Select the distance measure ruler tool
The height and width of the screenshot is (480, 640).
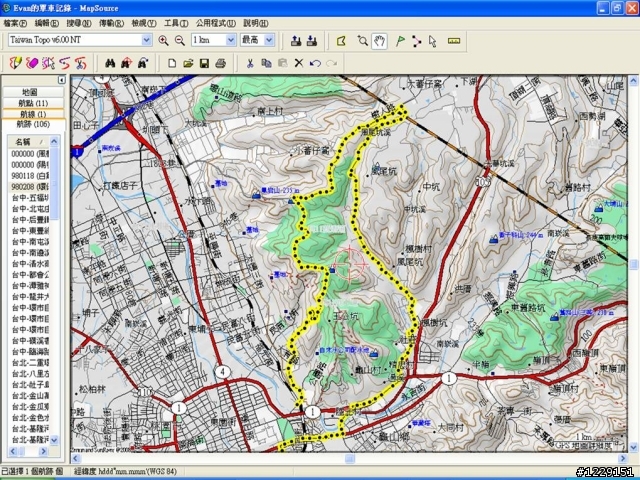tap(454, 41)
